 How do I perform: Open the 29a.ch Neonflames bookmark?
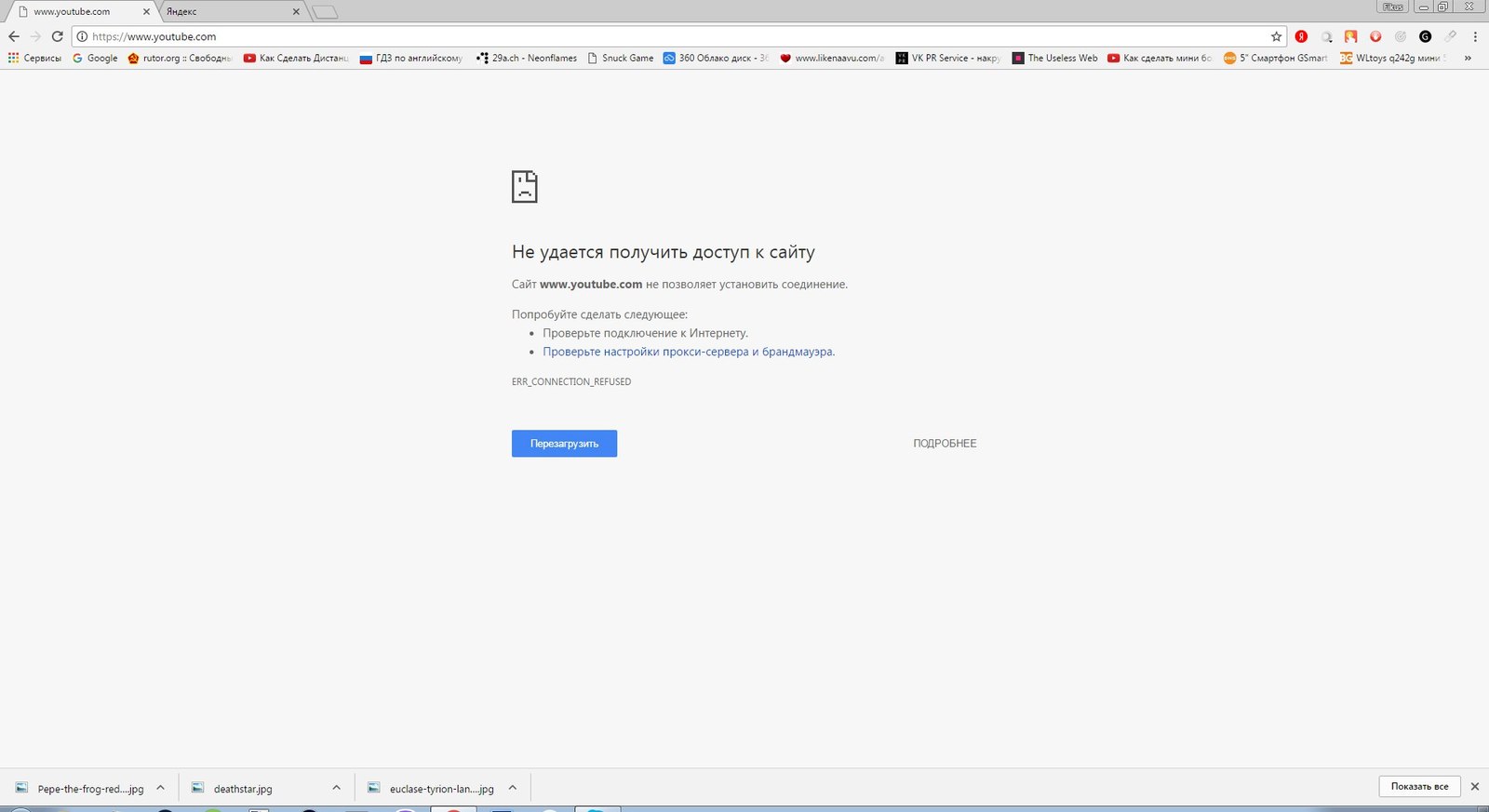[x=527, y=58]
